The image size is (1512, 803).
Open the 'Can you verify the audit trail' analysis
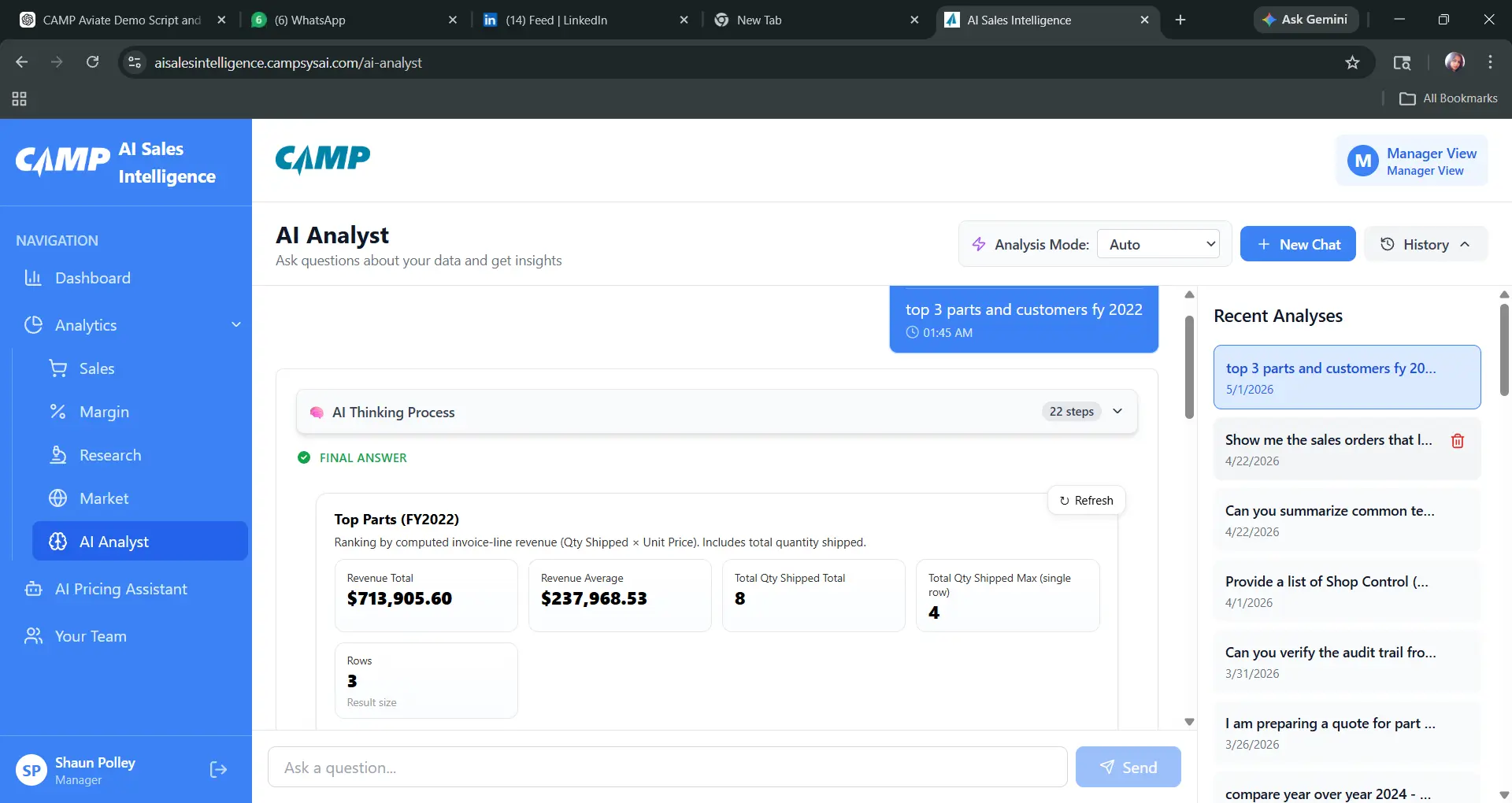point(1347,661)
